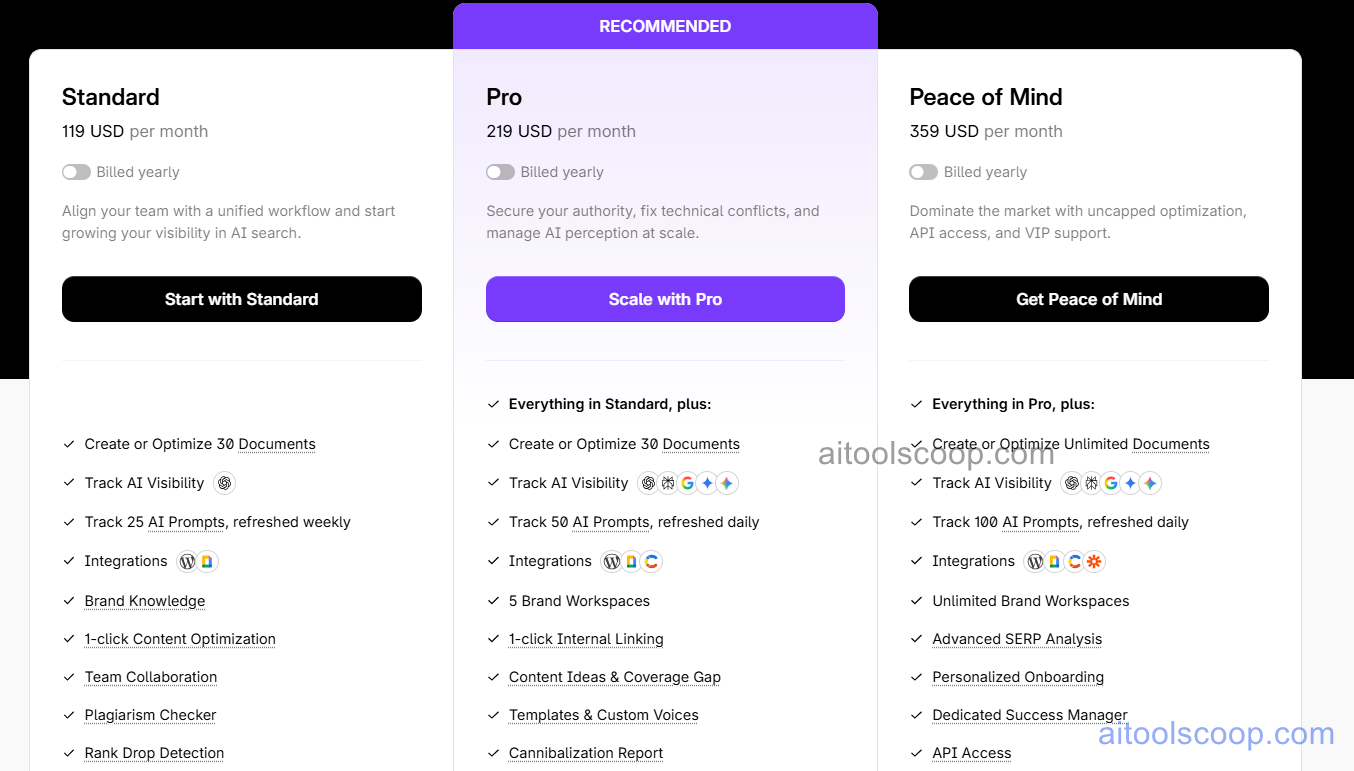Viewport: 1354px width, 771px height.
Task: Click the colorful AI star icon under Peace of Mind
Action: (x=1149, y=483)
